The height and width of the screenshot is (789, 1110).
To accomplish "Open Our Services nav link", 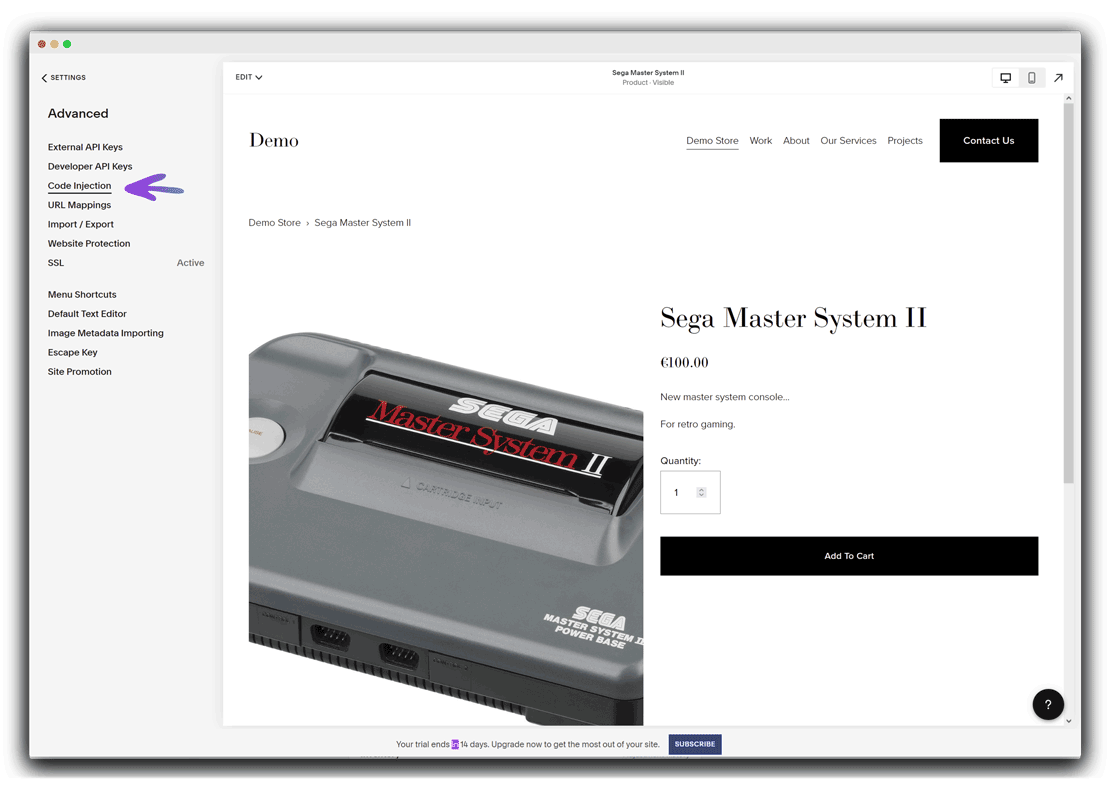I will [848, 141].
